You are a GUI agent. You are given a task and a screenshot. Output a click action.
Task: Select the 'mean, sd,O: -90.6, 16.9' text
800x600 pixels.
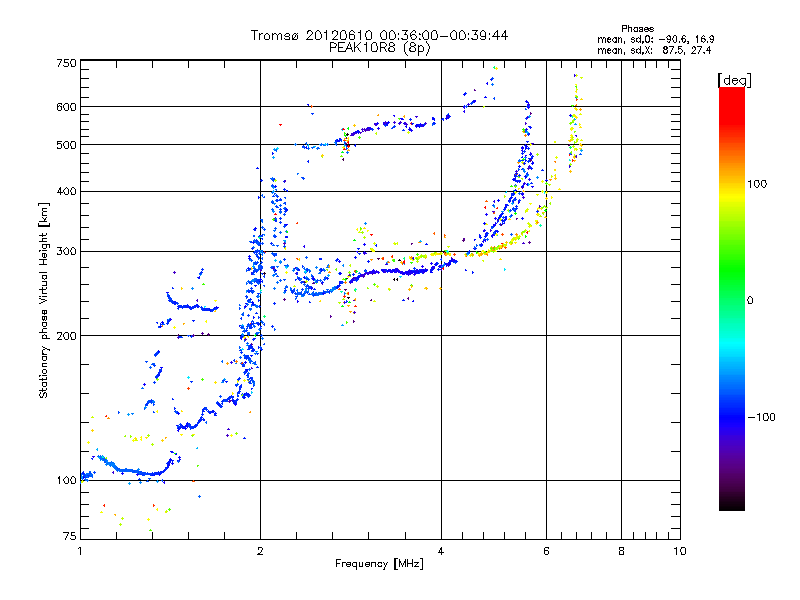[x=656, y=39]
